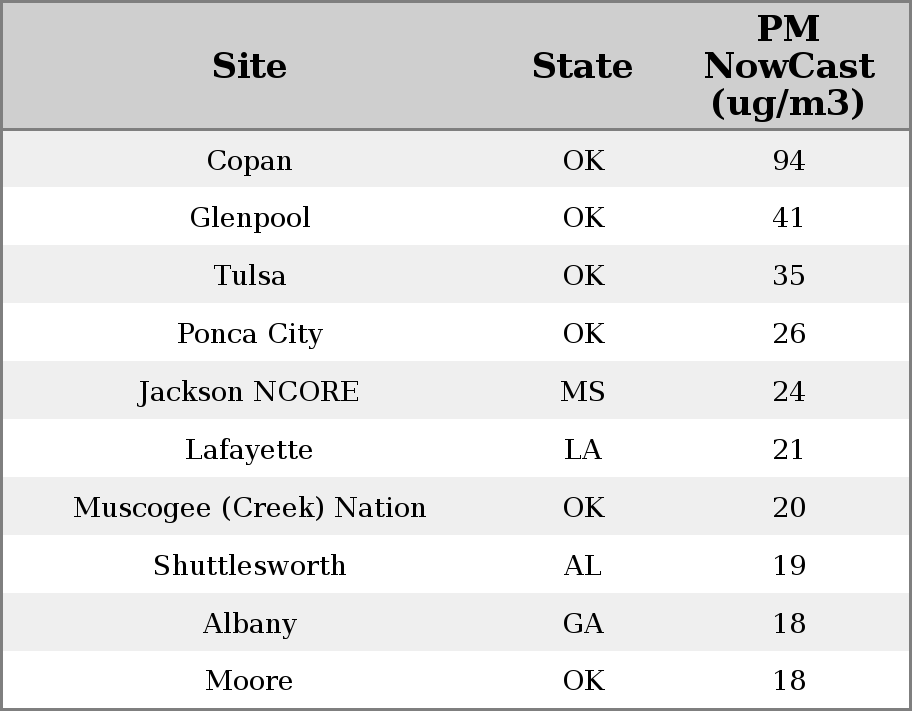Select the LA state cell
912x711 pixels.
pos(583,449)
